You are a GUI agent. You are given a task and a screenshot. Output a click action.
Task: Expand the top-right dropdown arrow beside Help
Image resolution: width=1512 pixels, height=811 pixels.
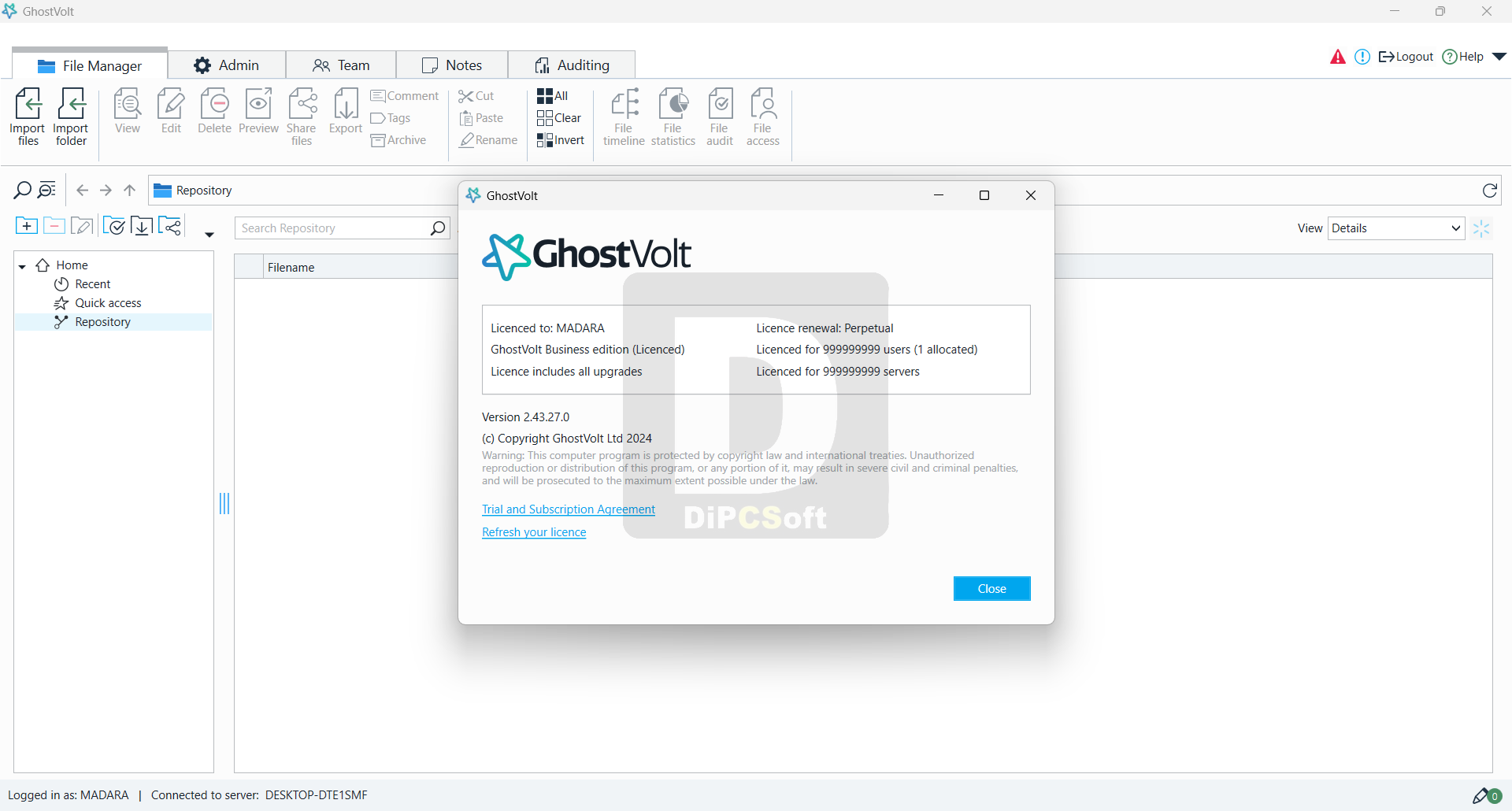(1499, 57)
